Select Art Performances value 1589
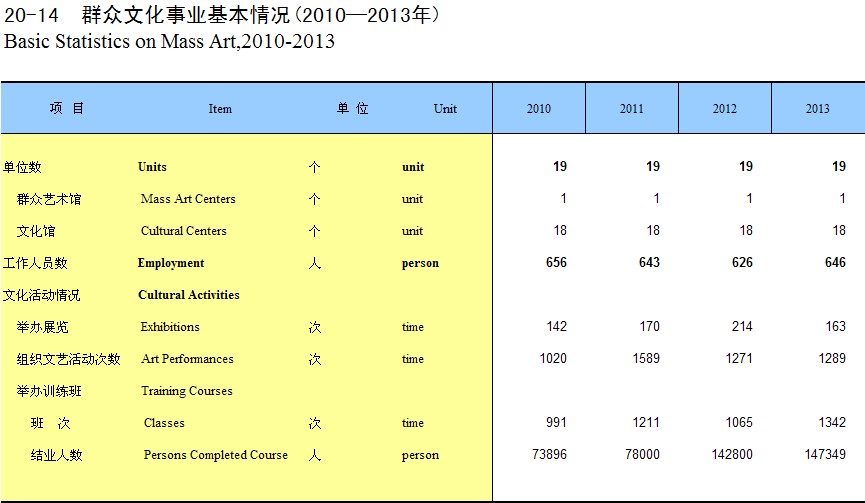The height and width of the screenshot is (503, 865). (644, 359)
